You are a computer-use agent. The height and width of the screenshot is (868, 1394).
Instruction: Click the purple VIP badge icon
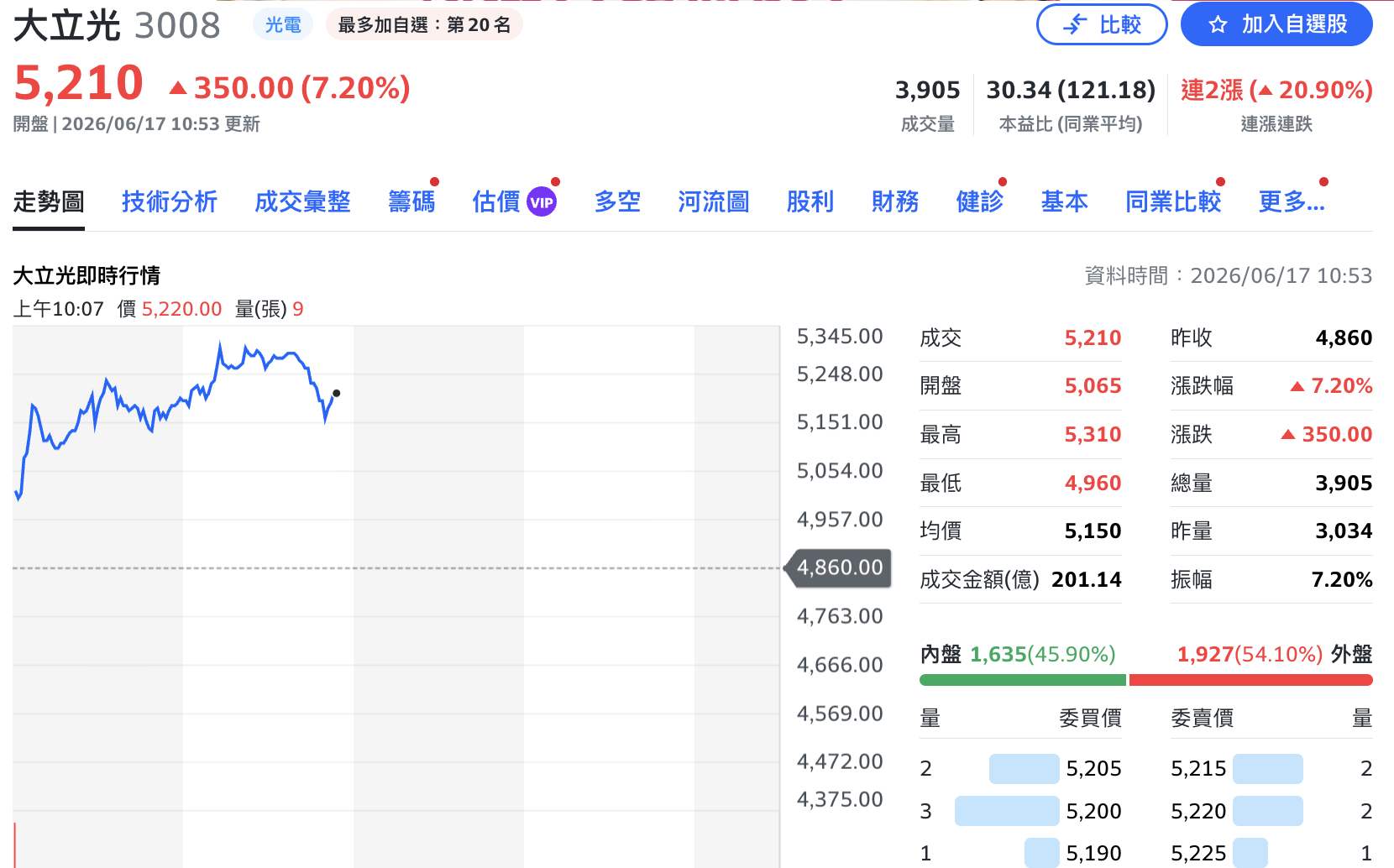[542, 202]
